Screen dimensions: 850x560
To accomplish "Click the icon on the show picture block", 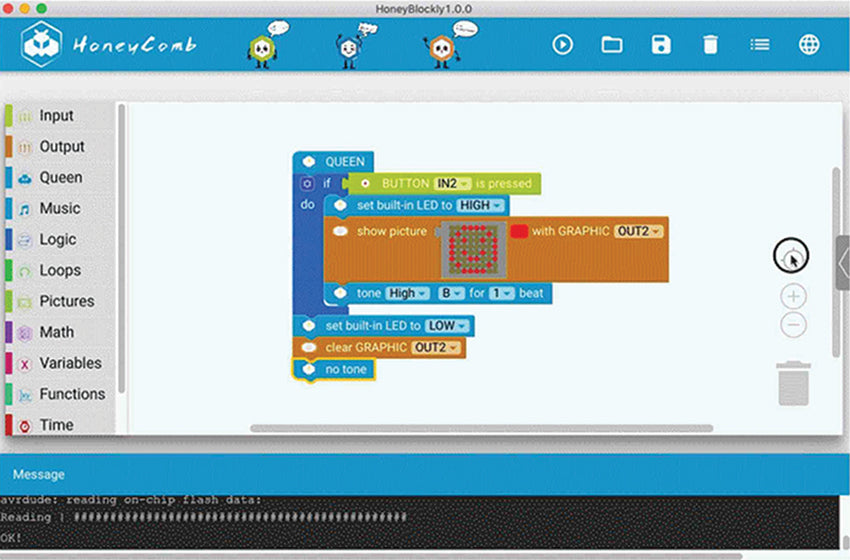I will click(340, 231).
